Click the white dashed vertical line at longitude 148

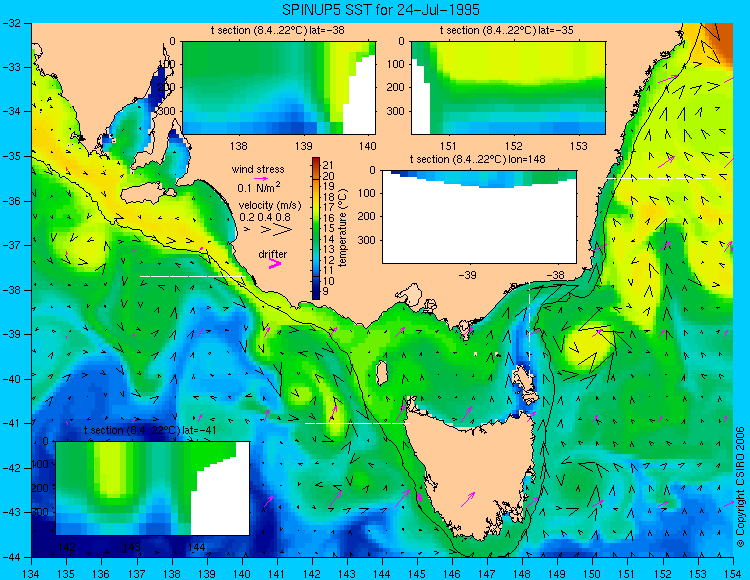click(529, 333)
